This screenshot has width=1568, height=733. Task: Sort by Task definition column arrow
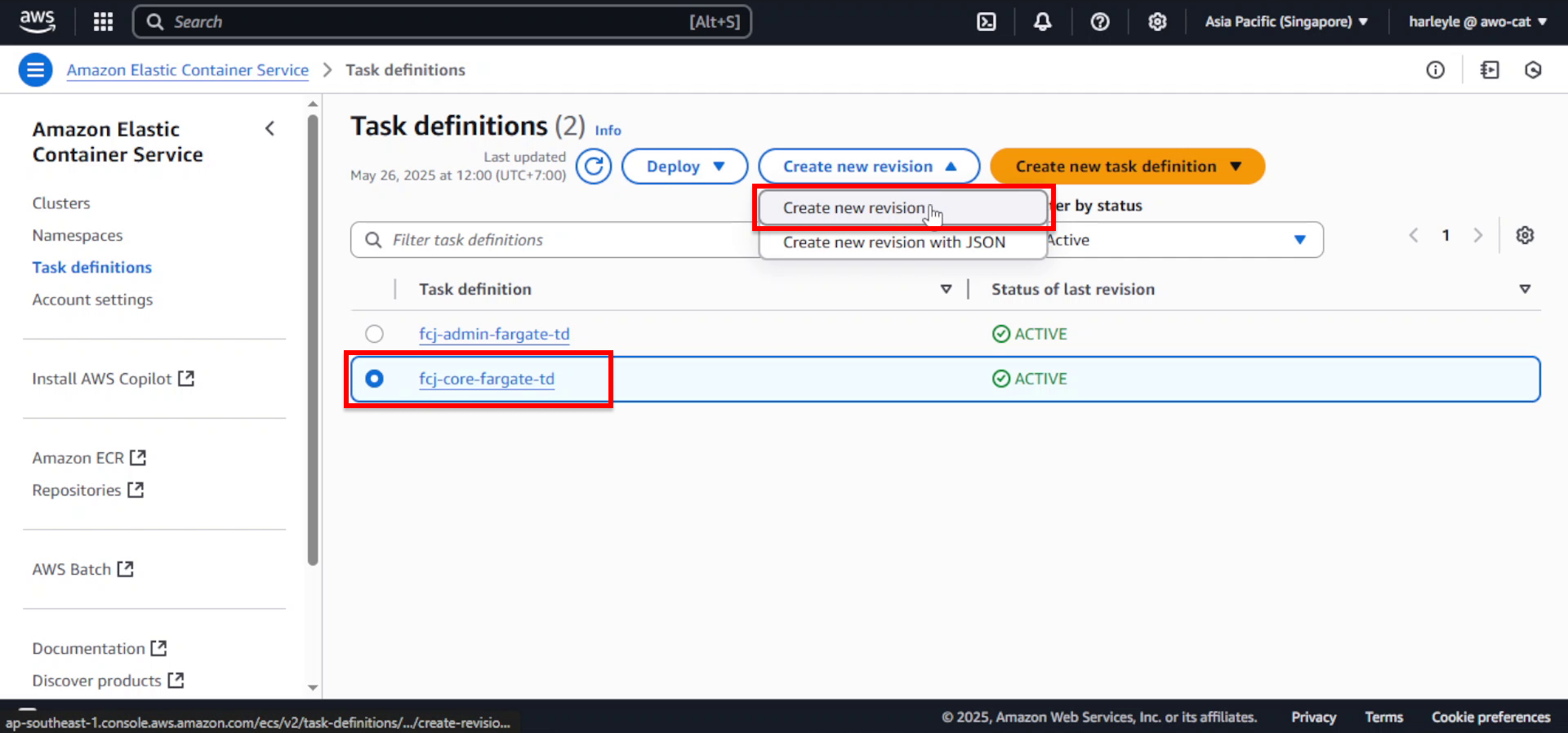pyautogui.click(x=946, y=289)
